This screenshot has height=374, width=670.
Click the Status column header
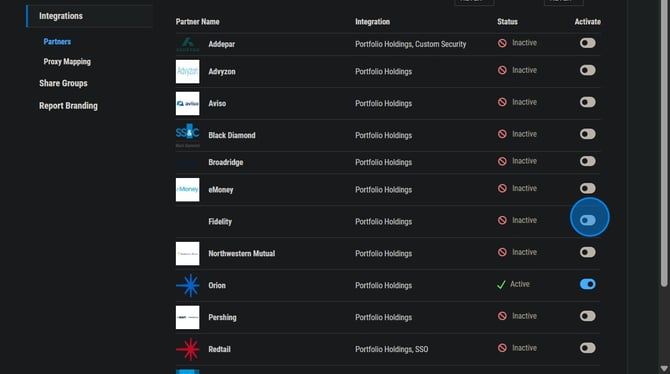point(507,22)
